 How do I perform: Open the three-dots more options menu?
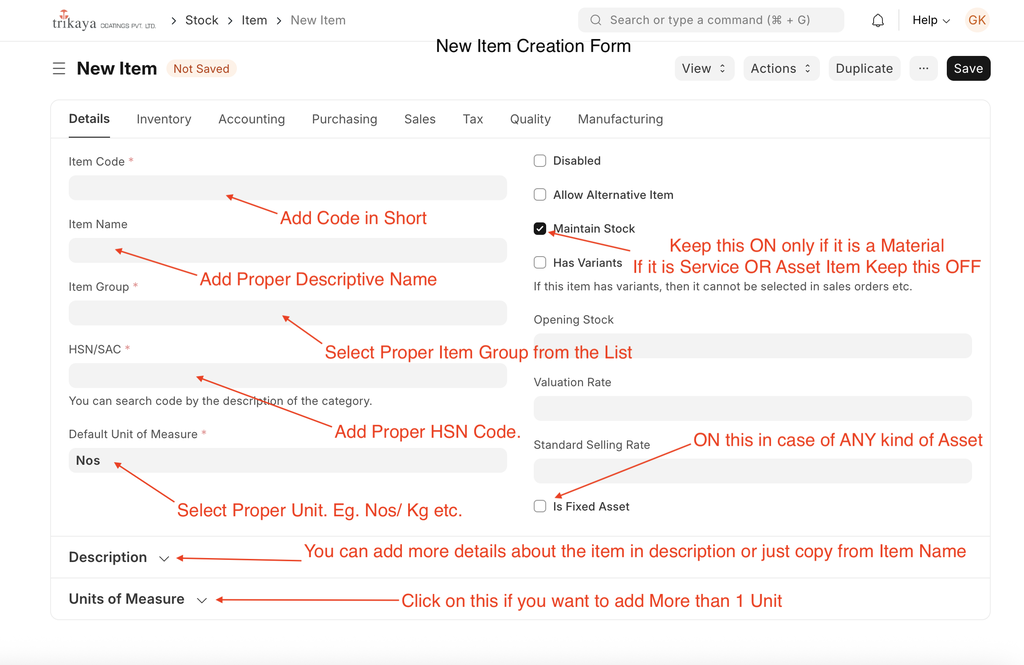pyautogui.click(x=923, y=69)
